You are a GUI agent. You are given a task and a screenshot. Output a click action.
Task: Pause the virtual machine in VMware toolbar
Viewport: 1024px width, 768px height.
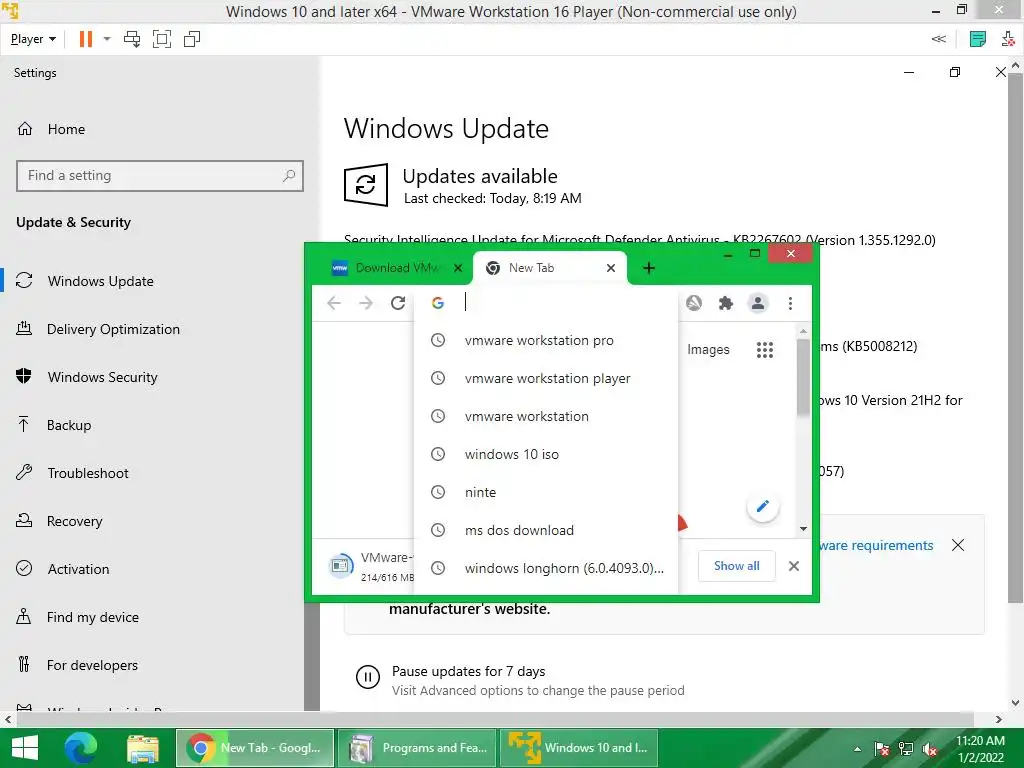(x=86, y=39)
